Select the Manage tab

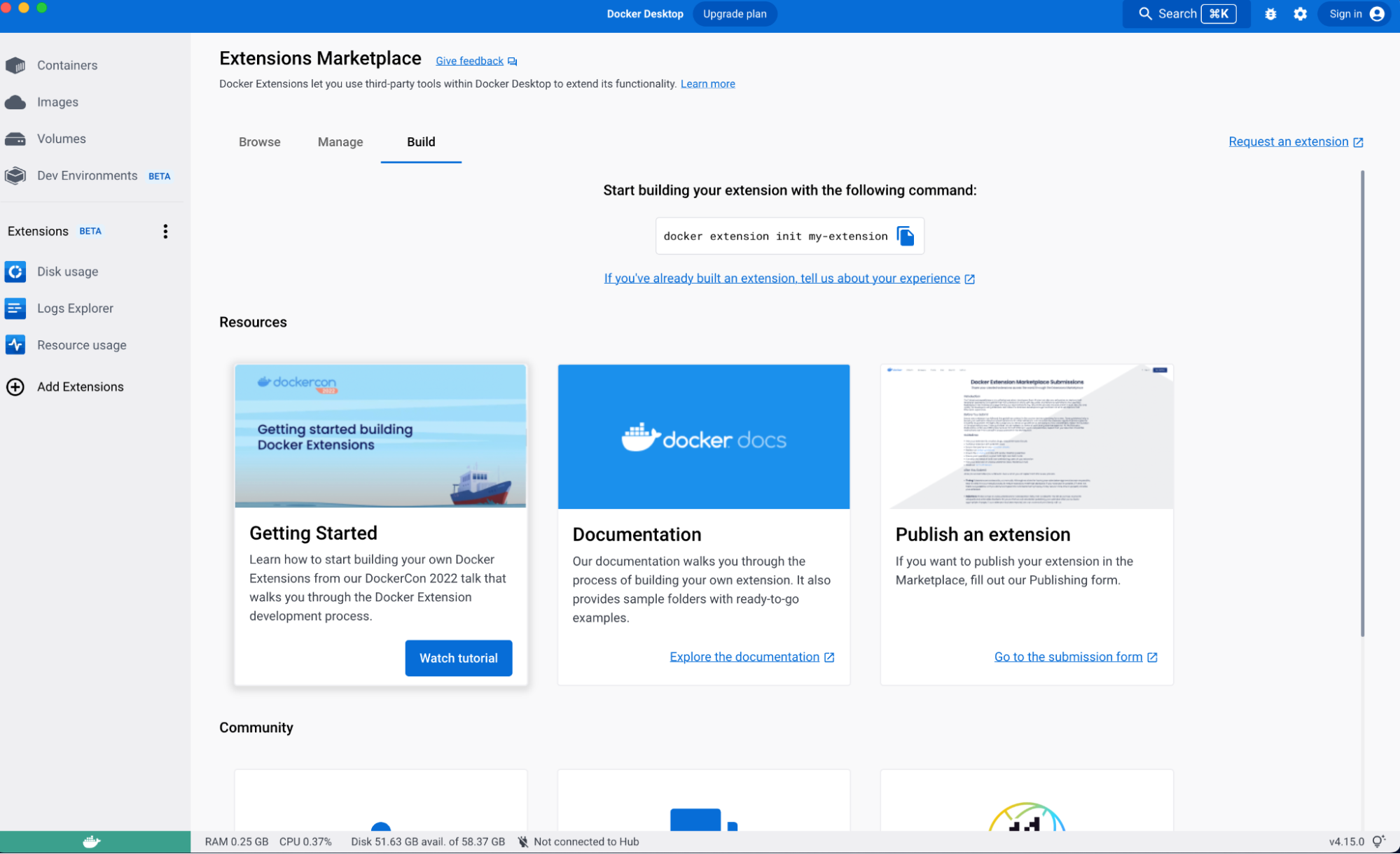pyautogui.click(x=341, y=141)
